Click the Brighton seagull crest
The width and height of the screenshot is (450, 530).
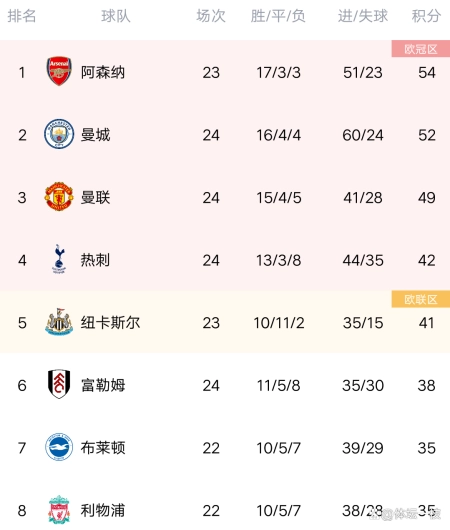pyautogui.click(x=59, y=447)
